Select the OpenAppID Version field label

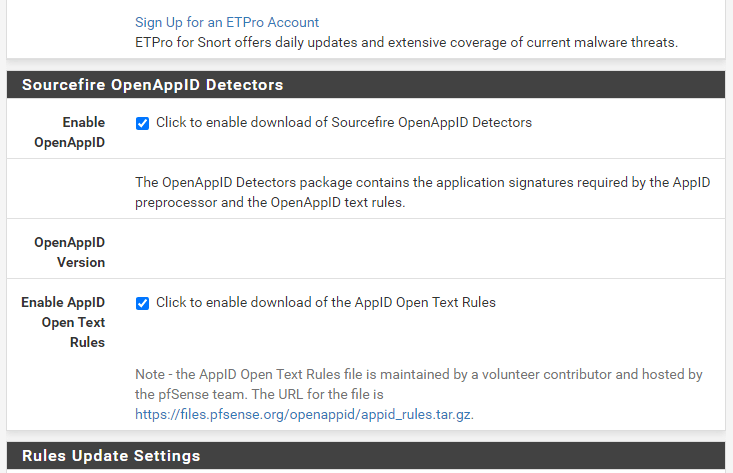point(69,252)
